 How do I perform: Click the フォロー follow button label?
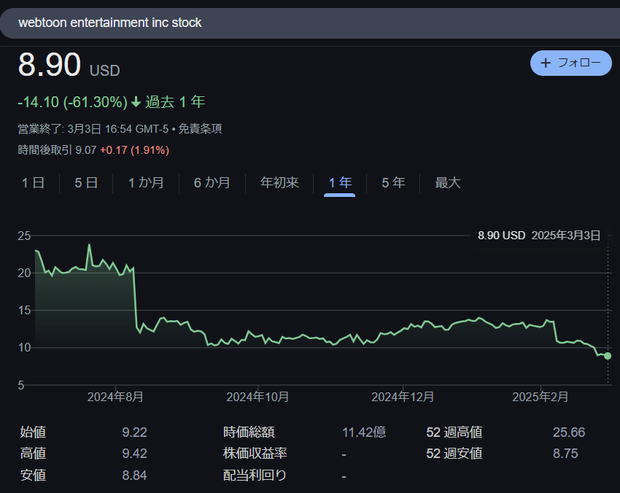(x=578, y=63)
